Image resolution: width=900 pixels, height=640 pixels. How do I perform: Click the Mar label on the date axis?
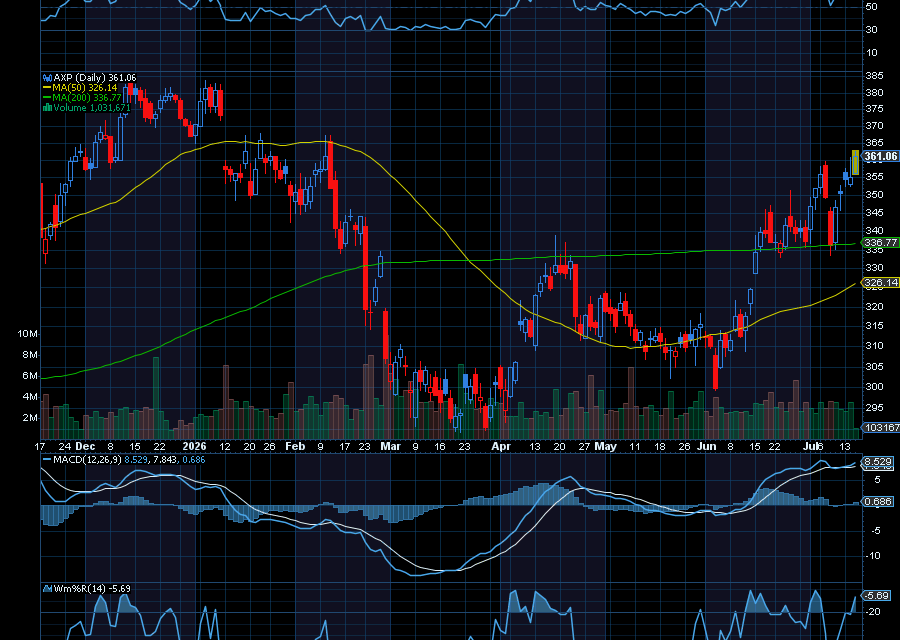390,446
